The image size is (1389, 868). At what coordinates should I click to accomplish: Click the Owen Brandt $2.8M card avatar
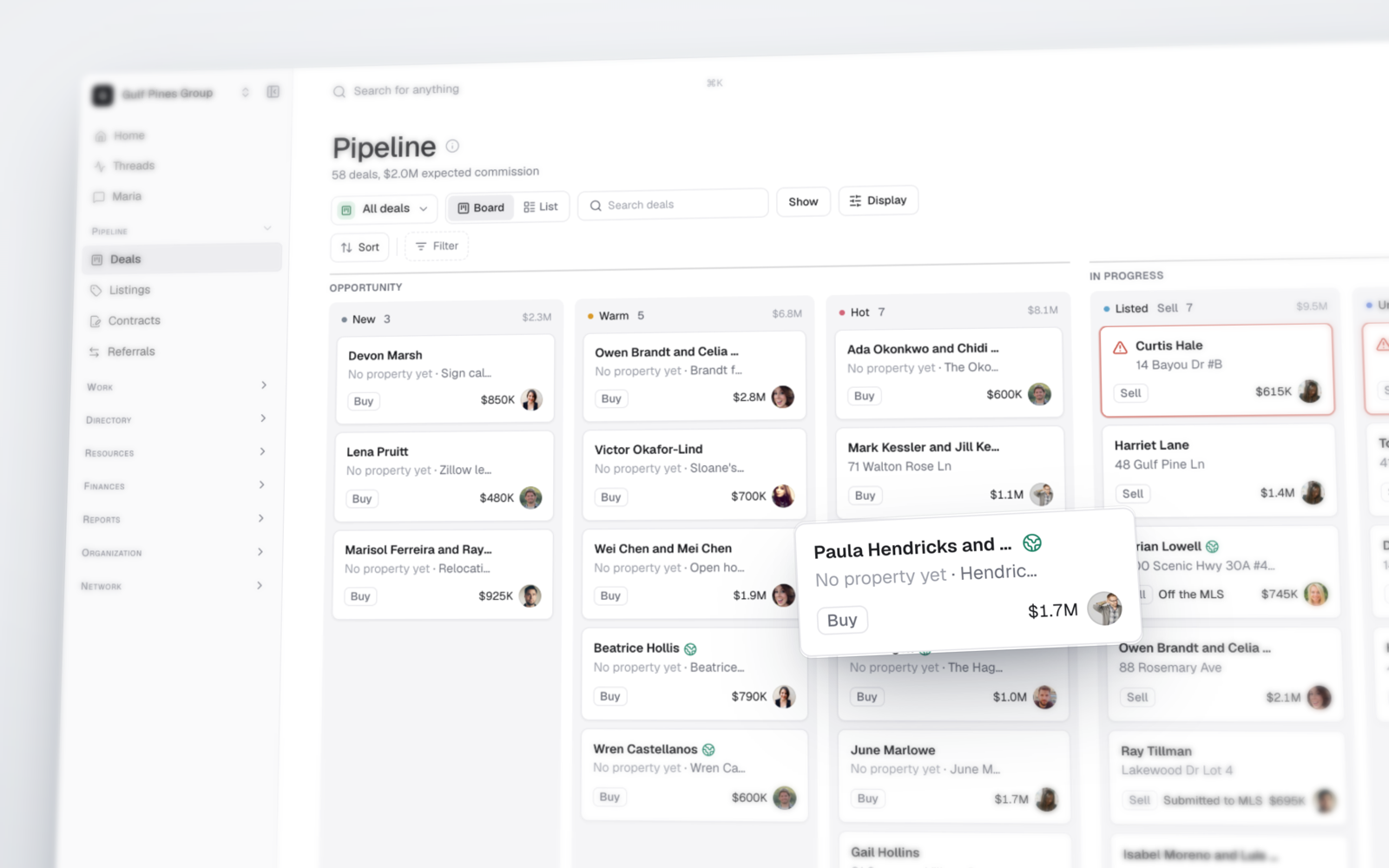(x=783, y=397)
